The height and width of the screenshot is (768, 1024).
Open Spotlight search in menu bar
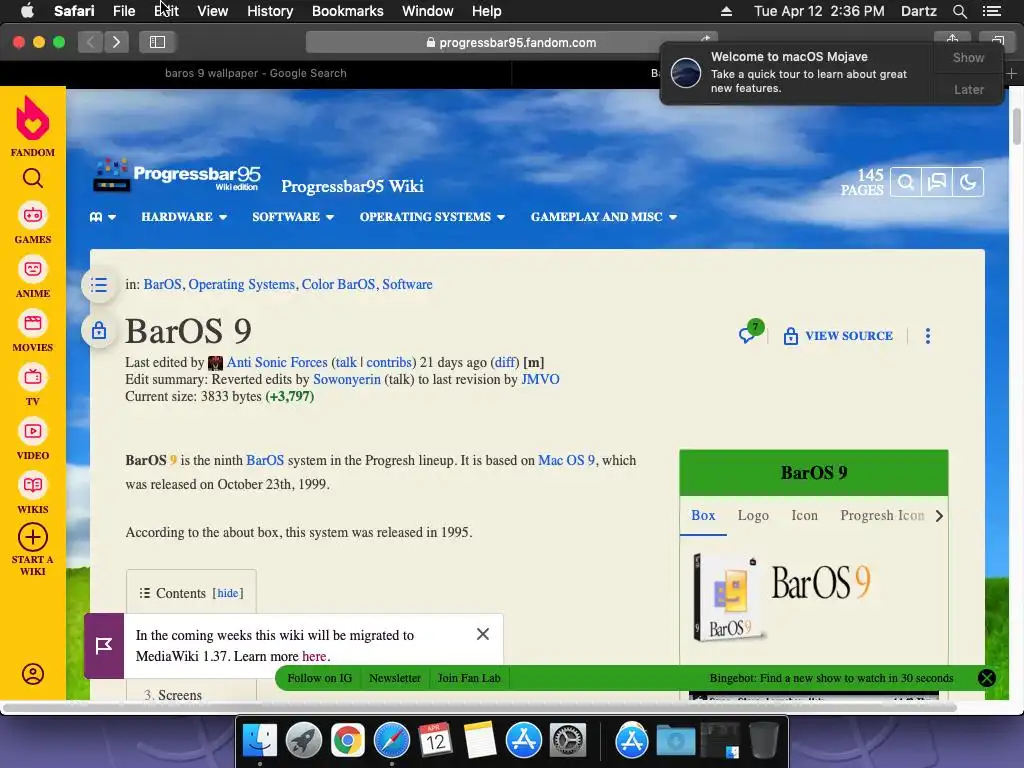point(959,11)
